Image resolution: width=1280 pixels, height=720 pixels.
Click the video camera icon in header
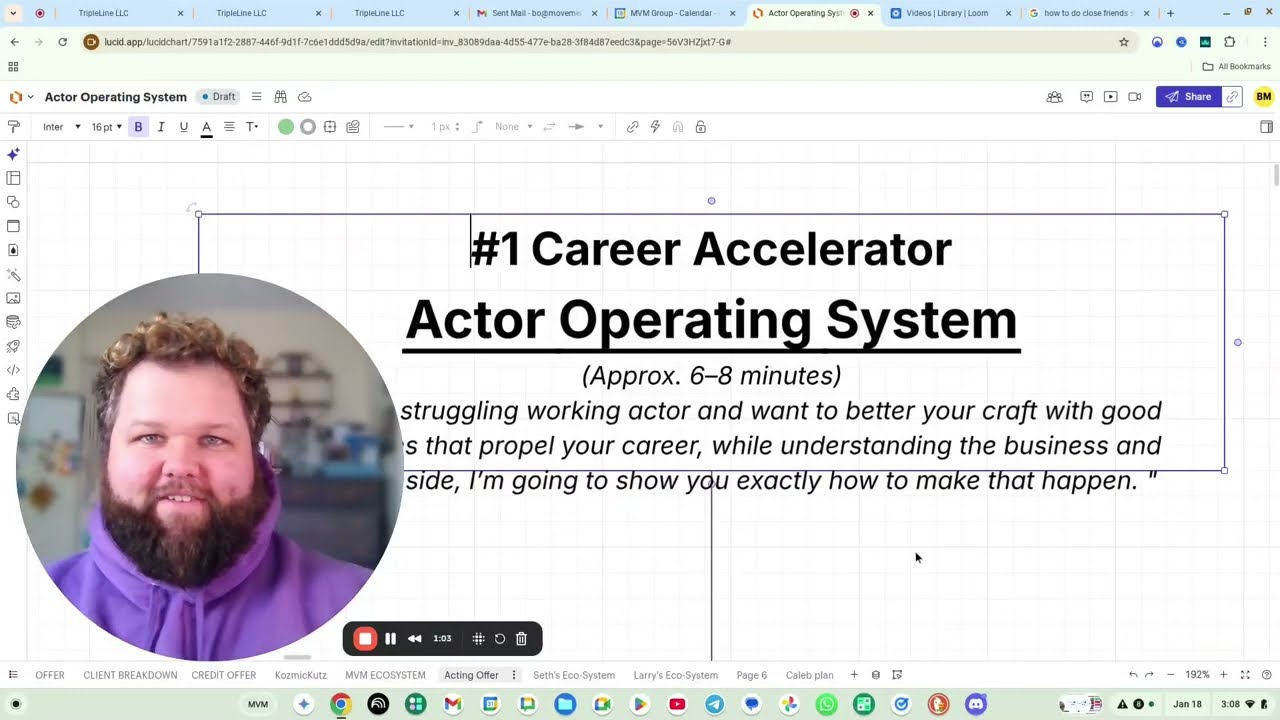pos(1134,97)
